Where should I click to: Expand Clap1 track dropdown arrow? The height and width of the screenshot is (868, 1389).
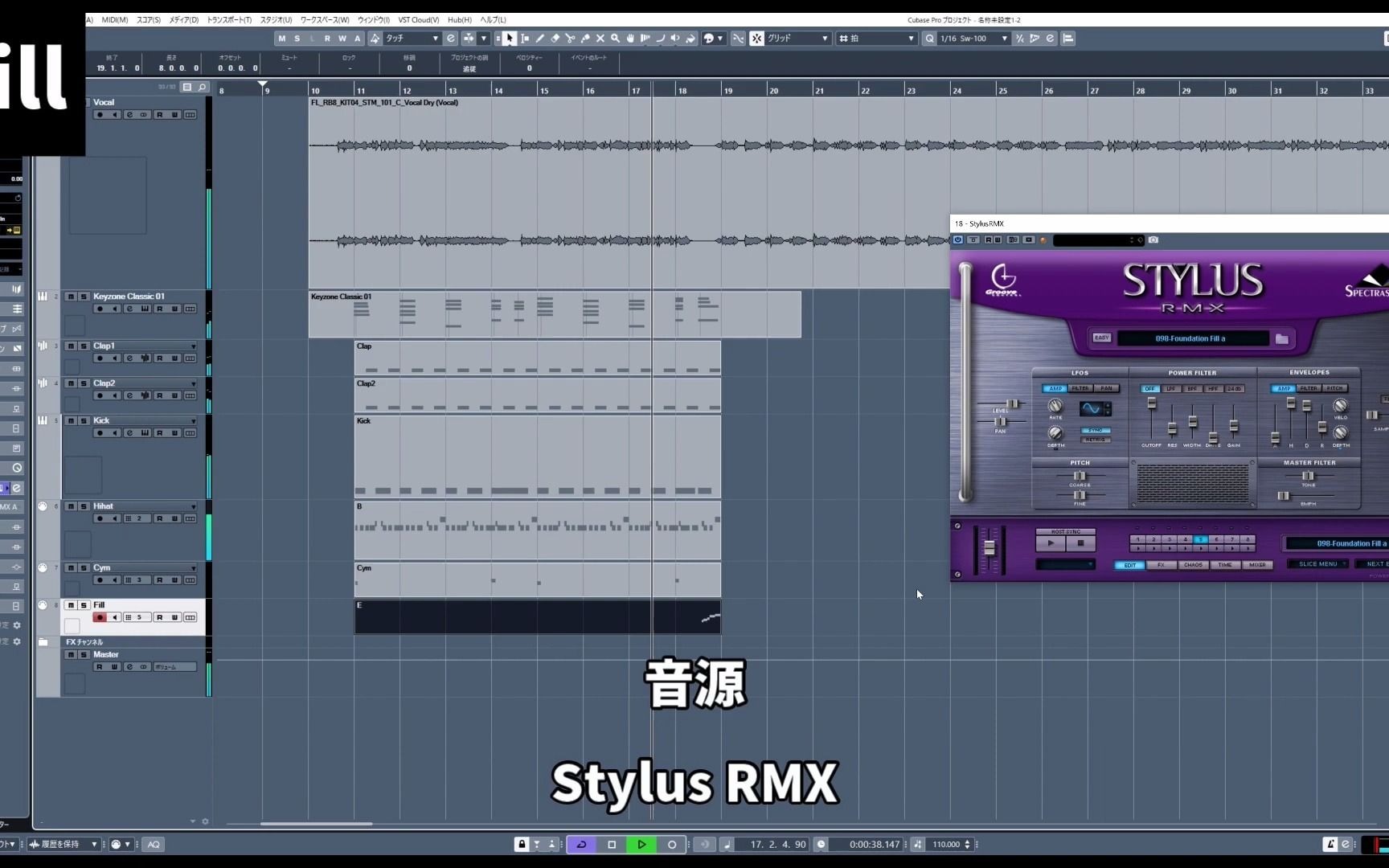point(194,346)
